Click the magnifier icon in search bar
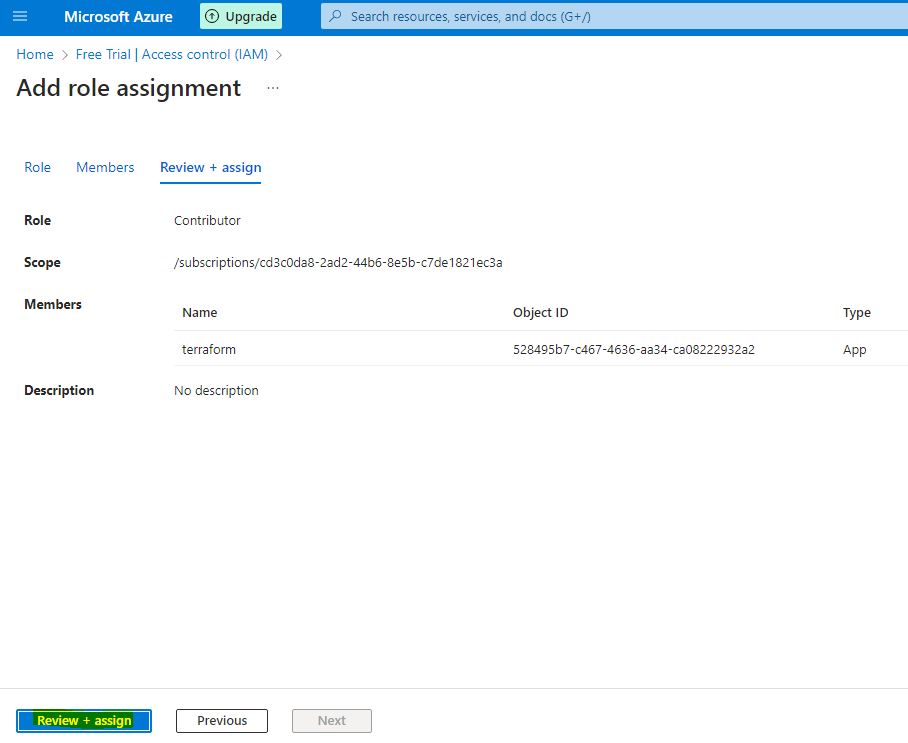This screenshot has width=908, height=743. pyautogui.click(x=335, y=17)
